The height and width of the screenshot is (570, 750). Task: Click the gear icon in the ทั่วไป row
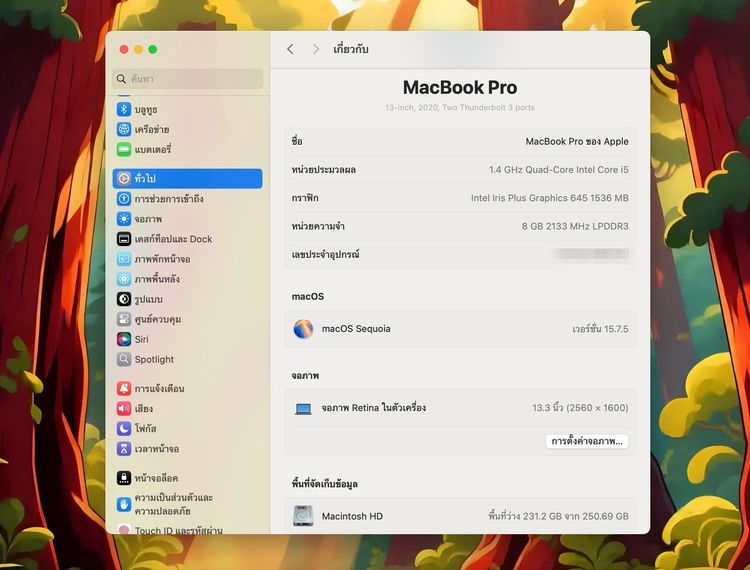[x=124, y=178]
